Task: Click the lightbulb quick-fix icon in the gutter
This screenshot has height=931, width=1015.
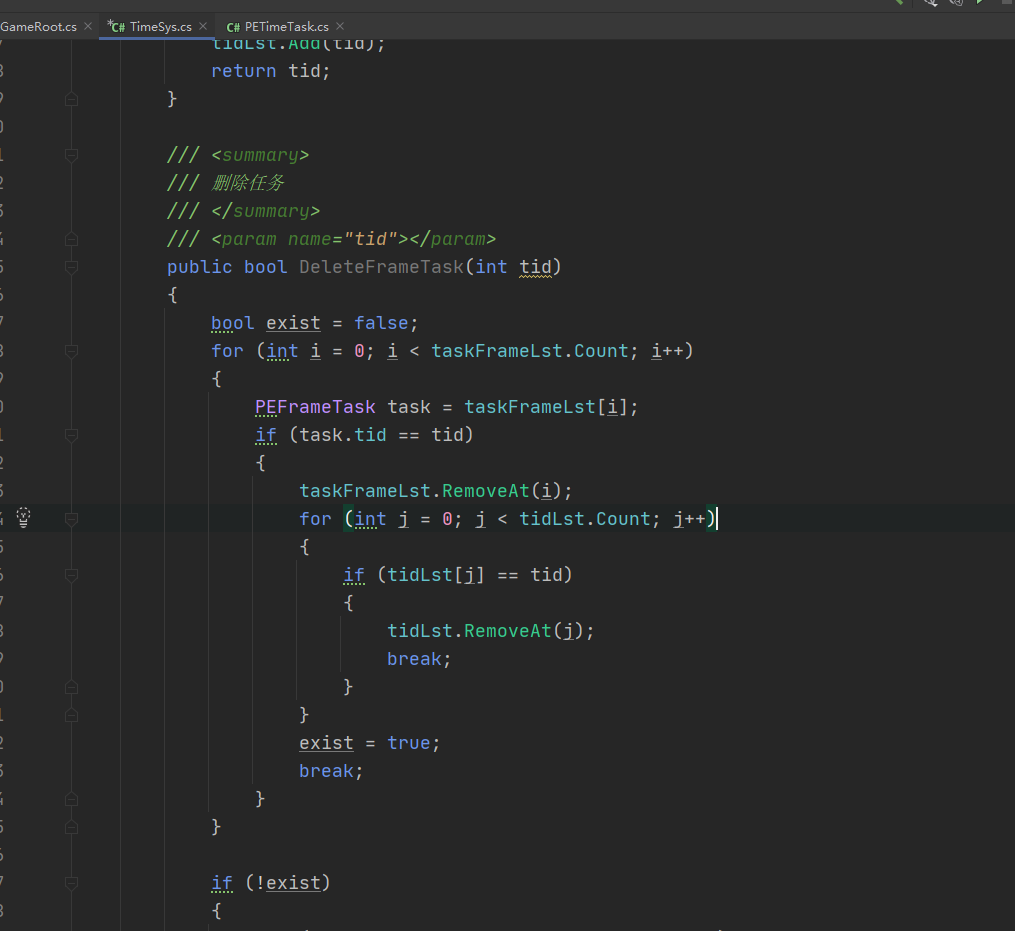Action: point(23,517)
